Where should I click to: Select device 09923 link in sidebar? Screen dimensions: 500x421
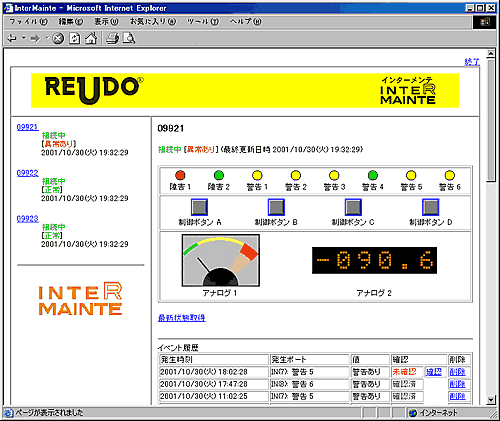(28, 219)
